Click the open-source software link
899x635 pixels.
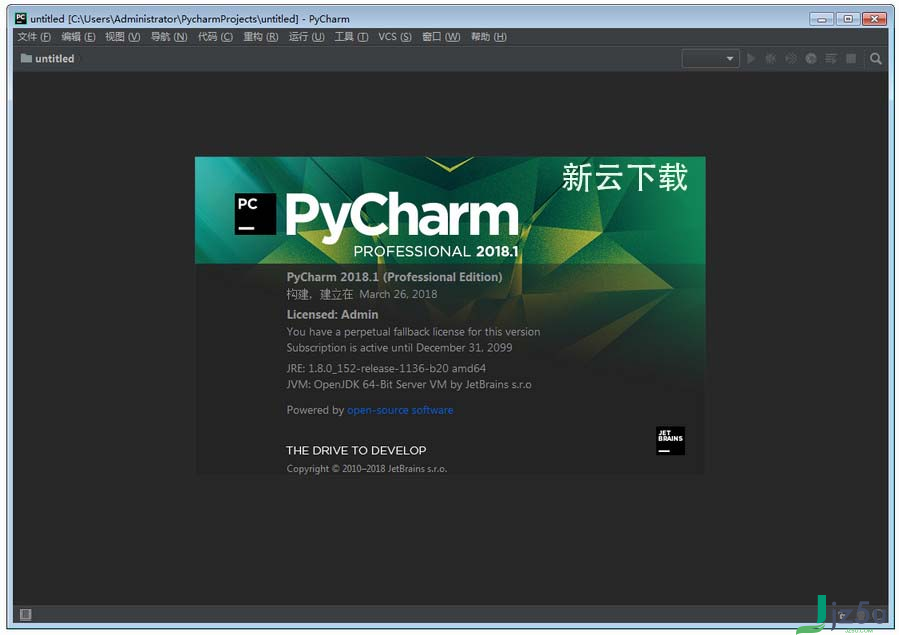pyautogui.click(x=400, y=410)
